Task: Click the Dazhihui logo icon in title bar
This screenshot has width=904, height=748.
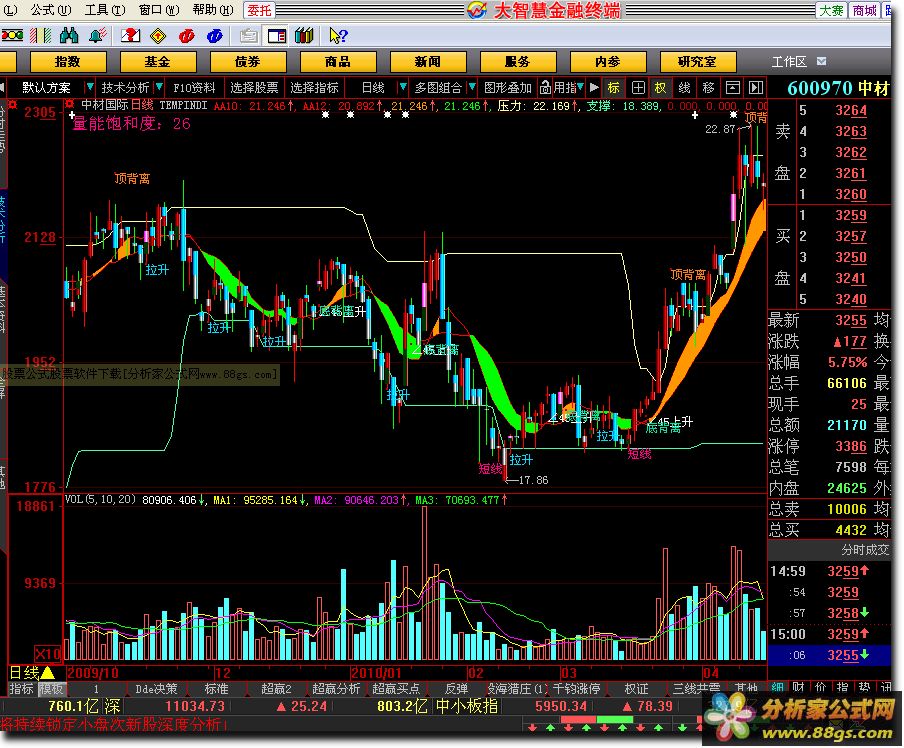Action: 477,10
